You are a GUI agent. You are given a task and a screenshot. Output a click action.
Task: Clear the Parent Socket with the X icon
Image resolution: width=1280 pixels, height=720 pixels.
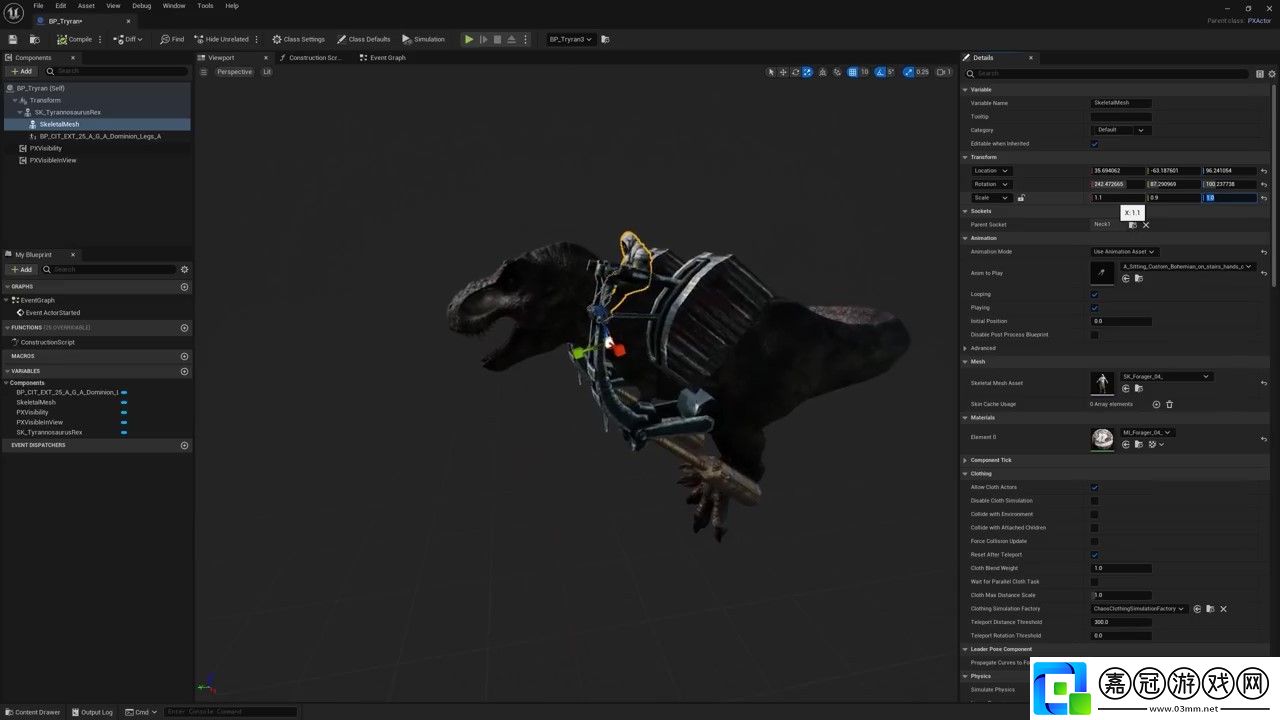point(1146,225)
